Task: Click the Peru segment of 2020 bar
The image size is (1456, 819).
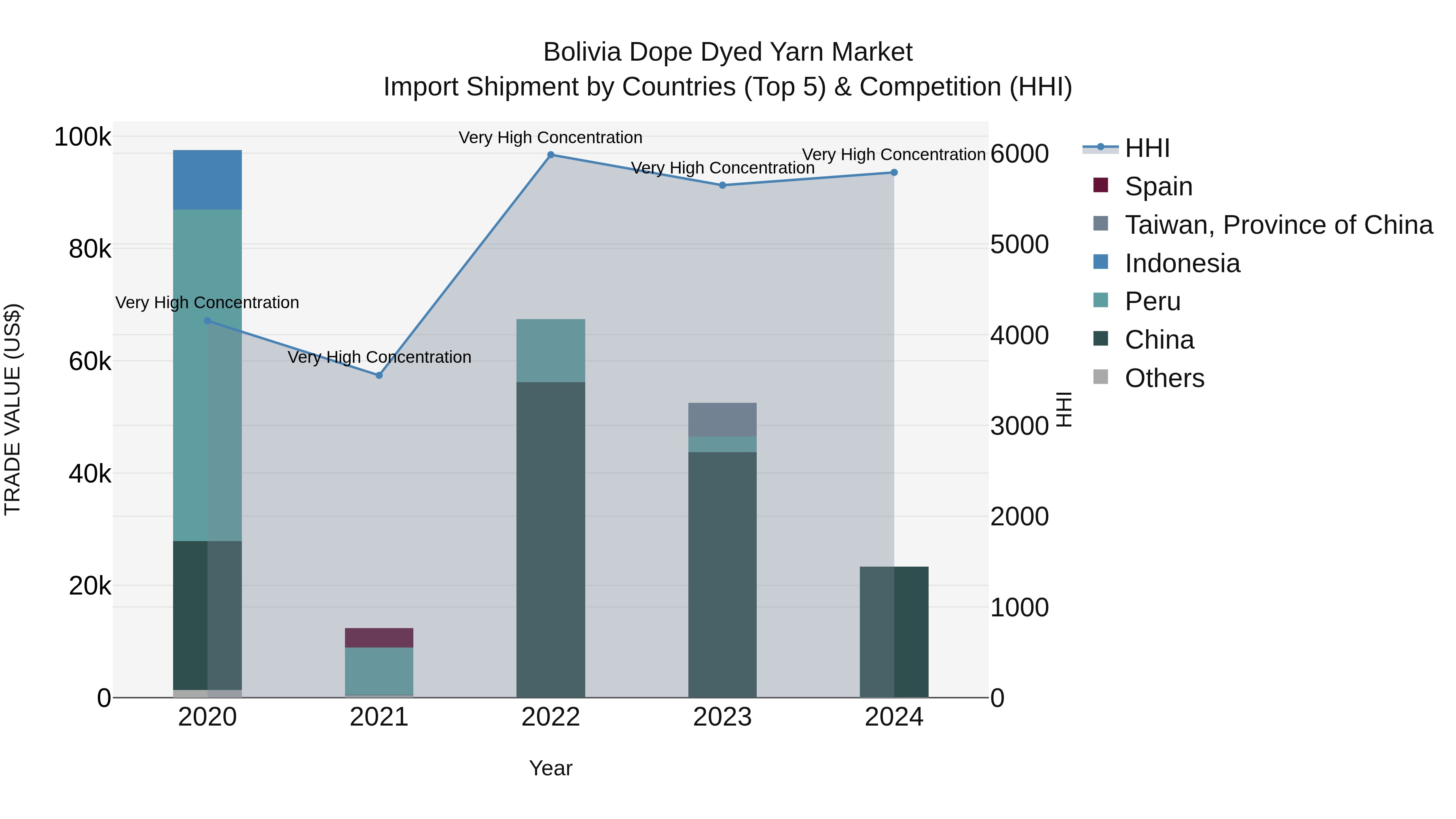Action: tap(207, 375)
